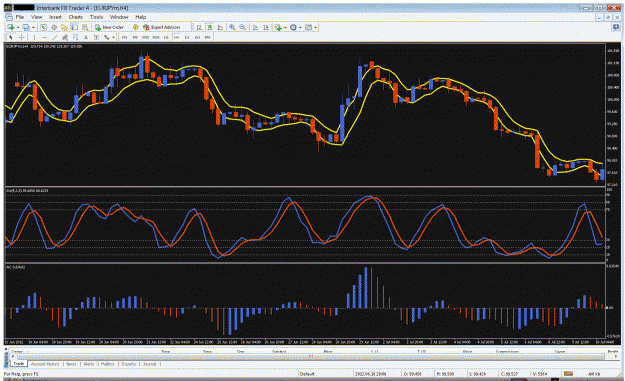Toggle the Market Watch window icon
The height and width of the screenshot is (381, 625).
[43, 27]
